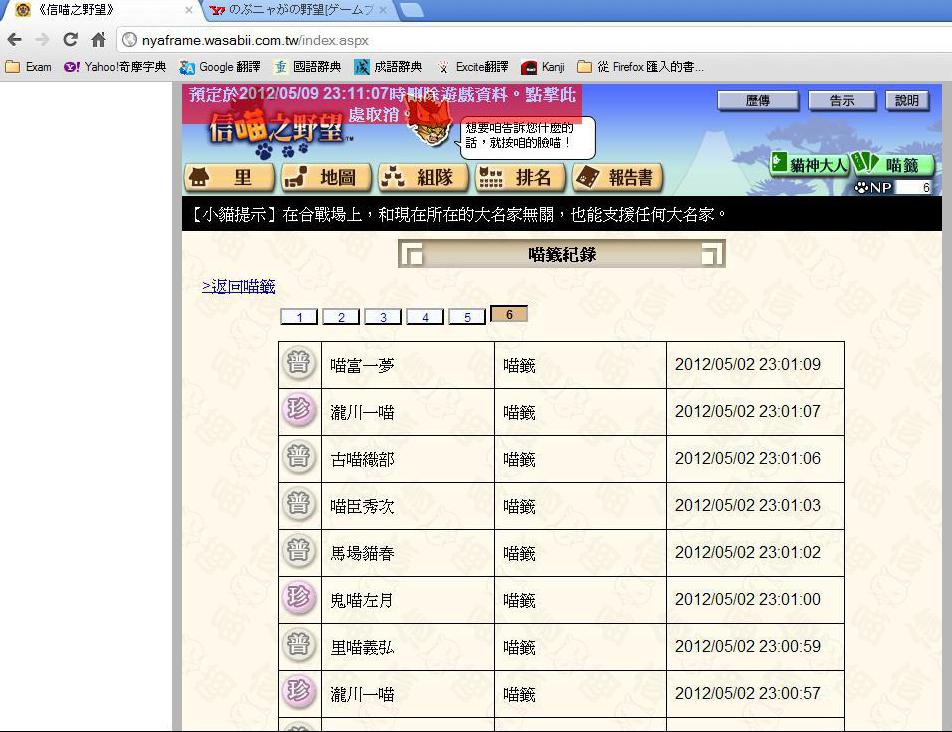952x732 pixels.
Task: Open the 報告書 reports menu
Action: pos(617,178)
